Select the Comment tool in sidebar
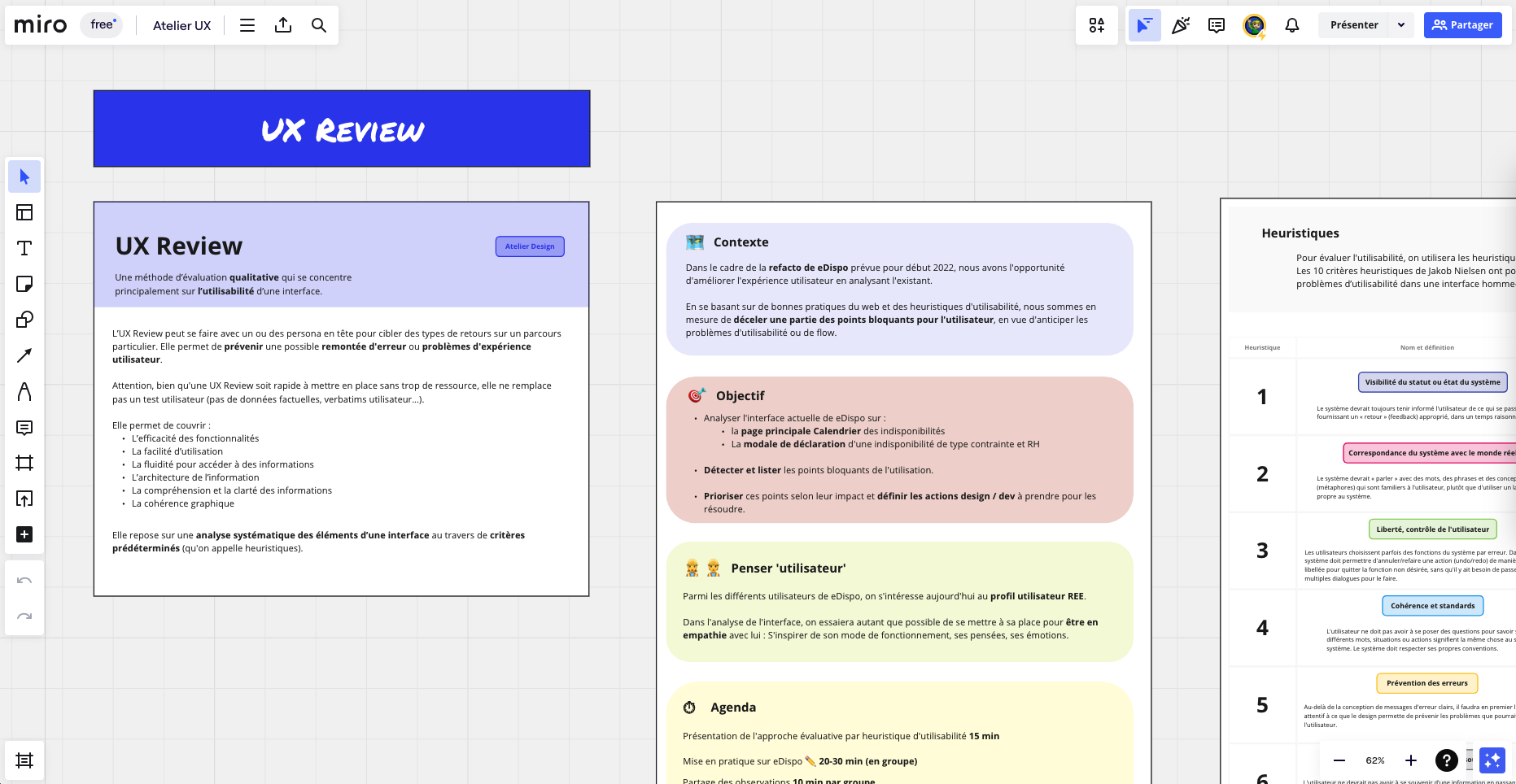The width and height of the screenshot is (1516, 784). pyautogui.click(x=24, y=427)
